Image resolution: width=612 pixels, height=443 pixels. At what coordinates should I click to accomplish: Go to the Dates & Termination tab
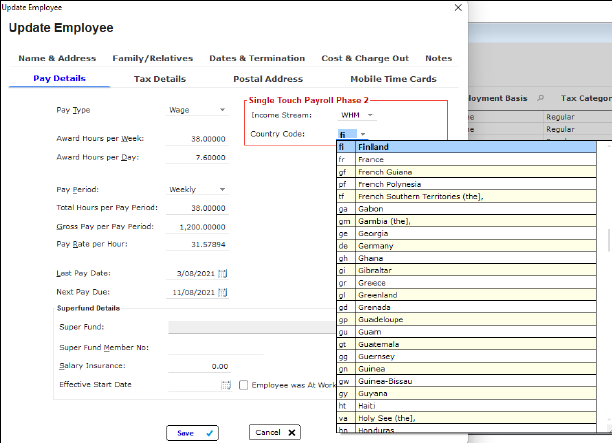[x=257, y=58]
